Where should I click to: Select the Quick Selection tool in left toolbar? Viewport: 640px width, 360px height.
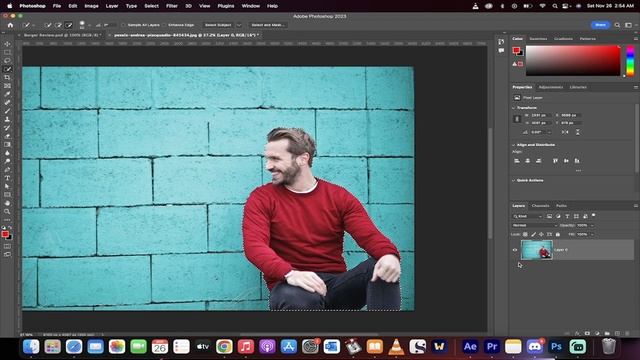(7, 69)
